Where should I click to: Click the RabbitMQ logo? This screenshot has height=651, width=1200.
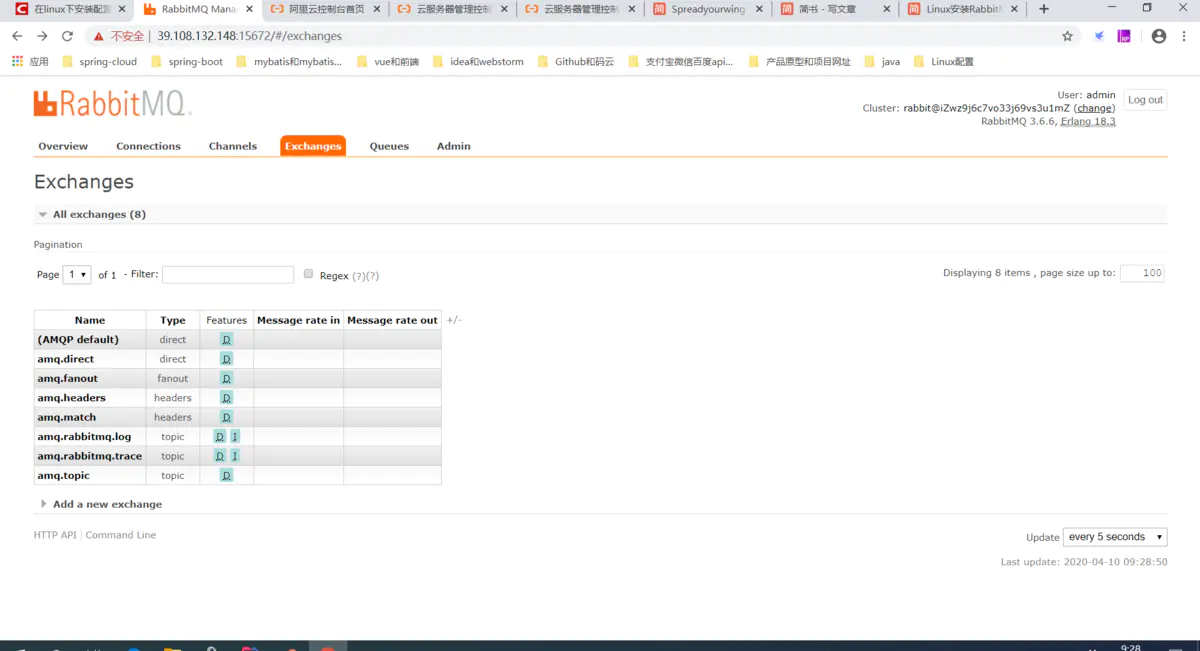coord(112,103)
